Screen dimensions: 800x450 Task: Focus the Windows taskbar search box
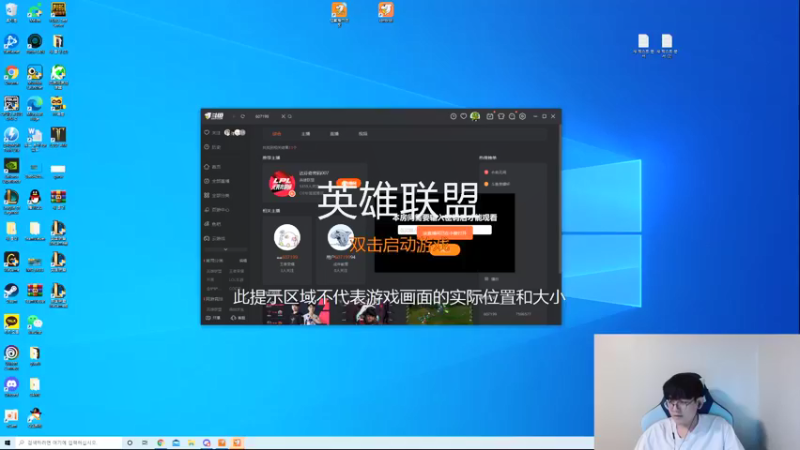[69, 443]
